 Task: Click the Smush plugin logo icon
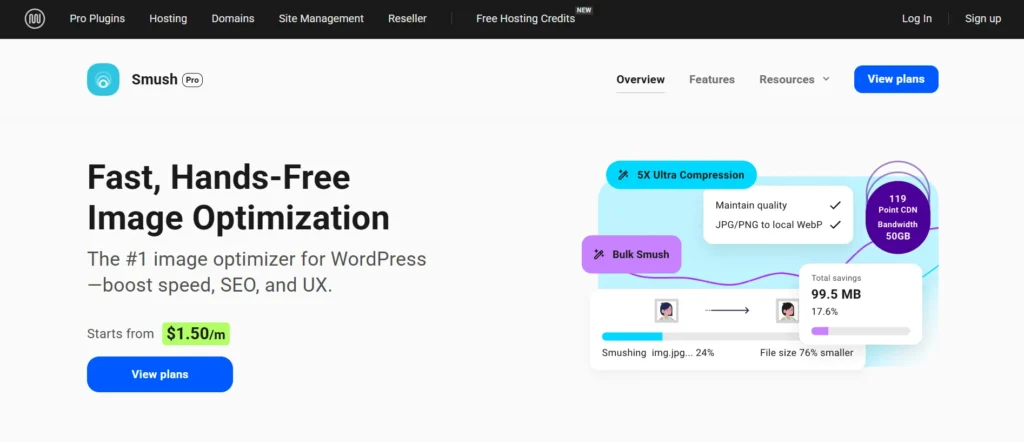pyautogui.click(x=103, y=80)
